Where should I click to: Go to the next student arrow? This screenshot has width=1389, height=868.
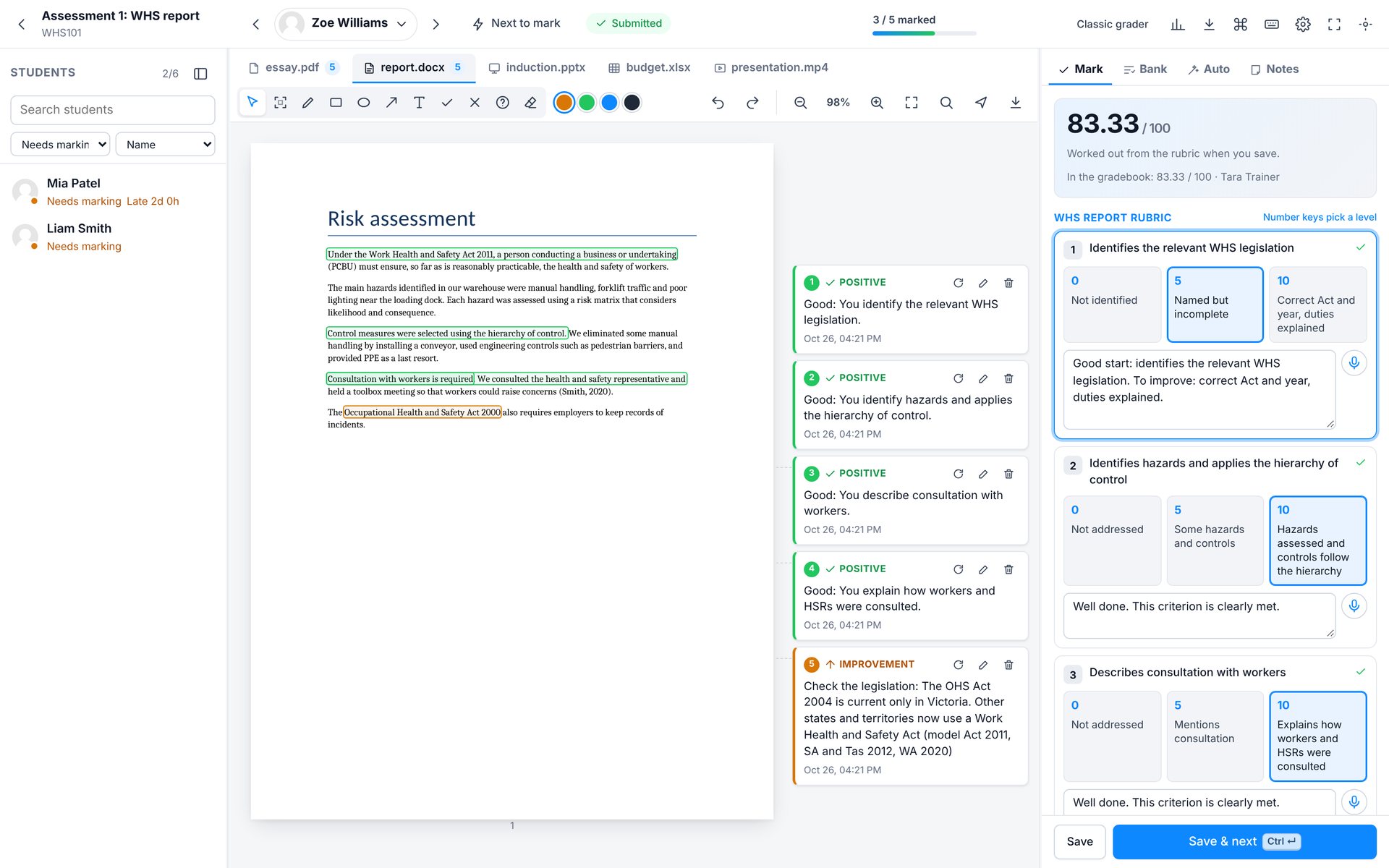click(436, 24)
